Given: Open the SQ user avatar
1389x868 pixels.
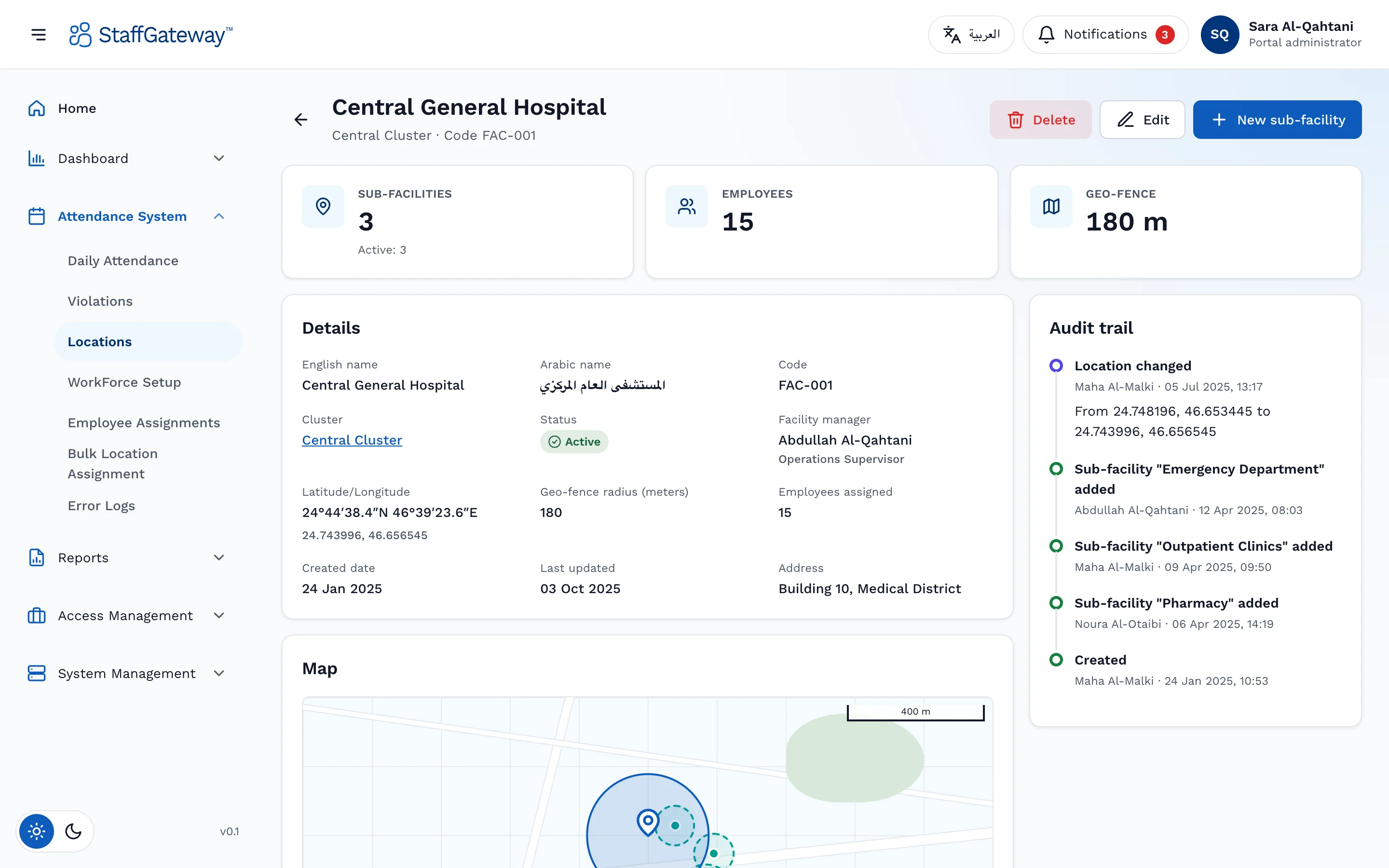Looking at the screenshot, I should tap(1220, 34).
